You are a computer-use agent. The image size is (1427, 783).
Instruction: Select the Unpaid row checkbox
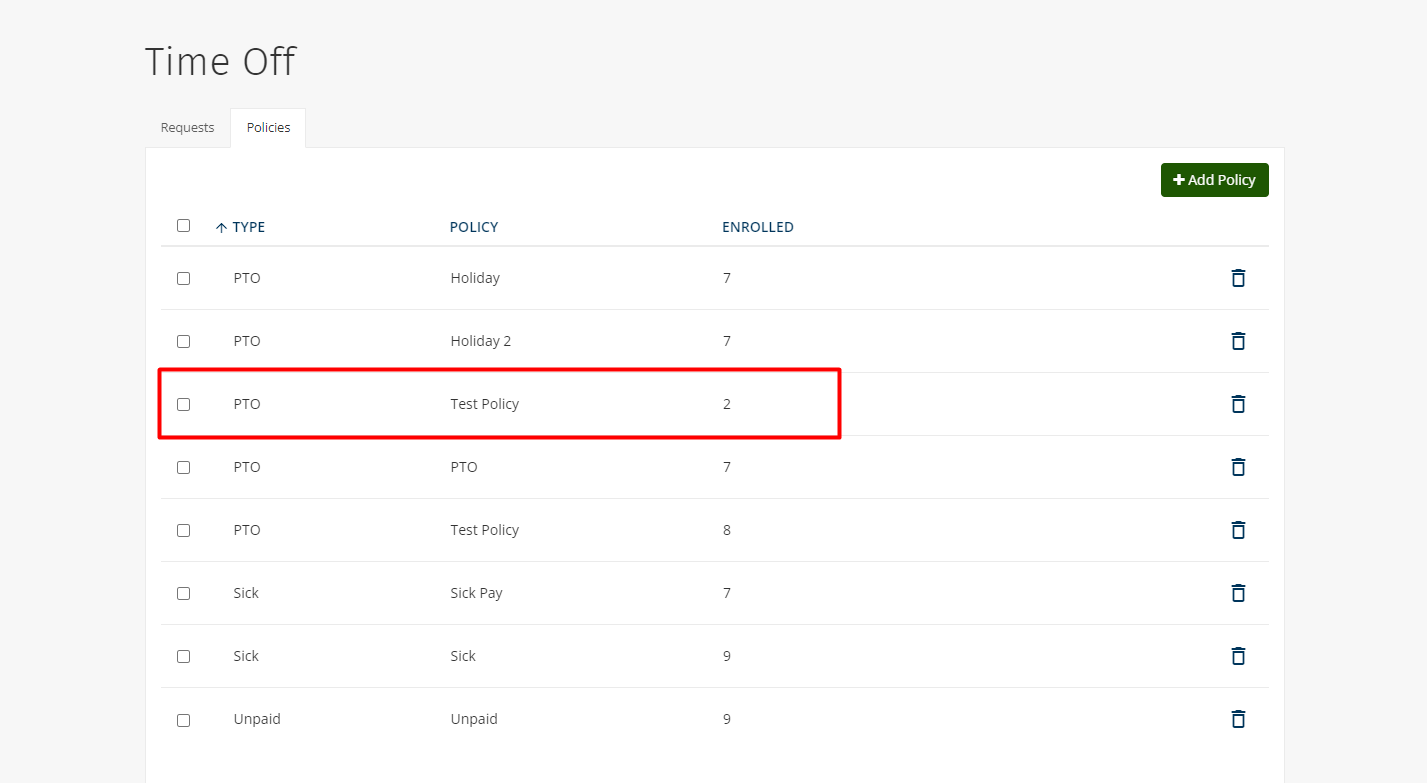point(183,720)
